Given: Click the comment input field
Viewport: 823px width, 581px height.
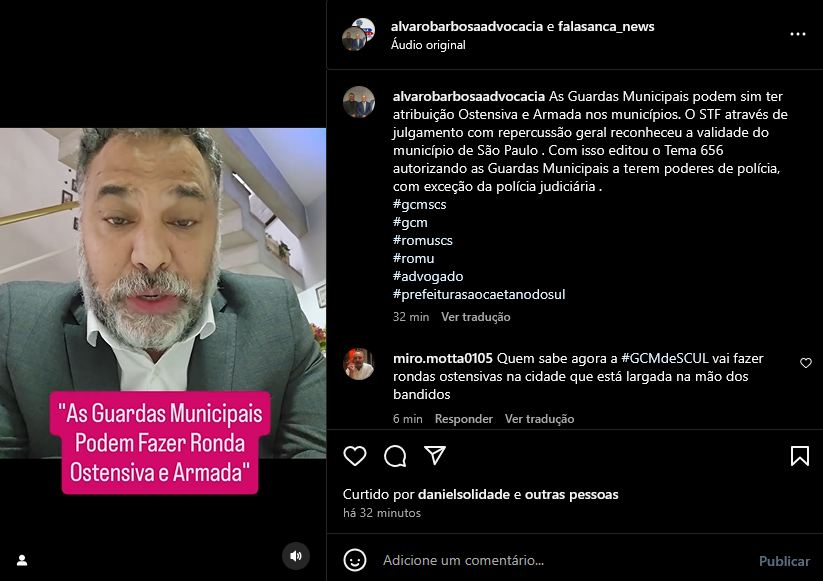Looking at the screenshot, I should tap(564, 560).
